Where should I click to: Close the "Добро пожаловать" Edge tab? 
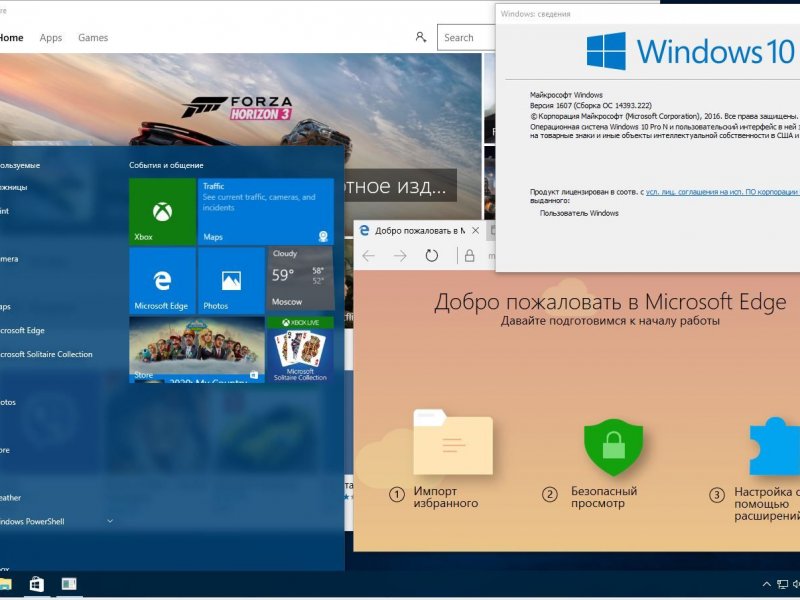(476, 231)
